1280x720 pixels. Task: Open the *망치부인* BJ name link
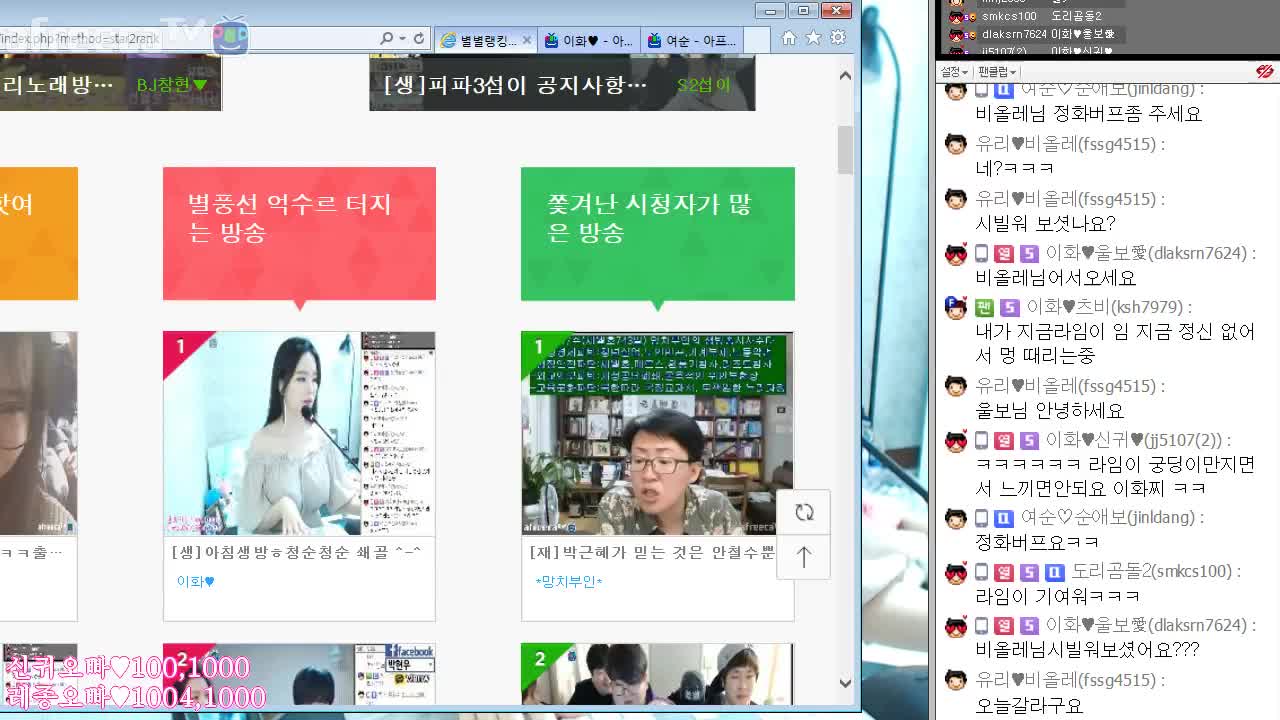568,581
